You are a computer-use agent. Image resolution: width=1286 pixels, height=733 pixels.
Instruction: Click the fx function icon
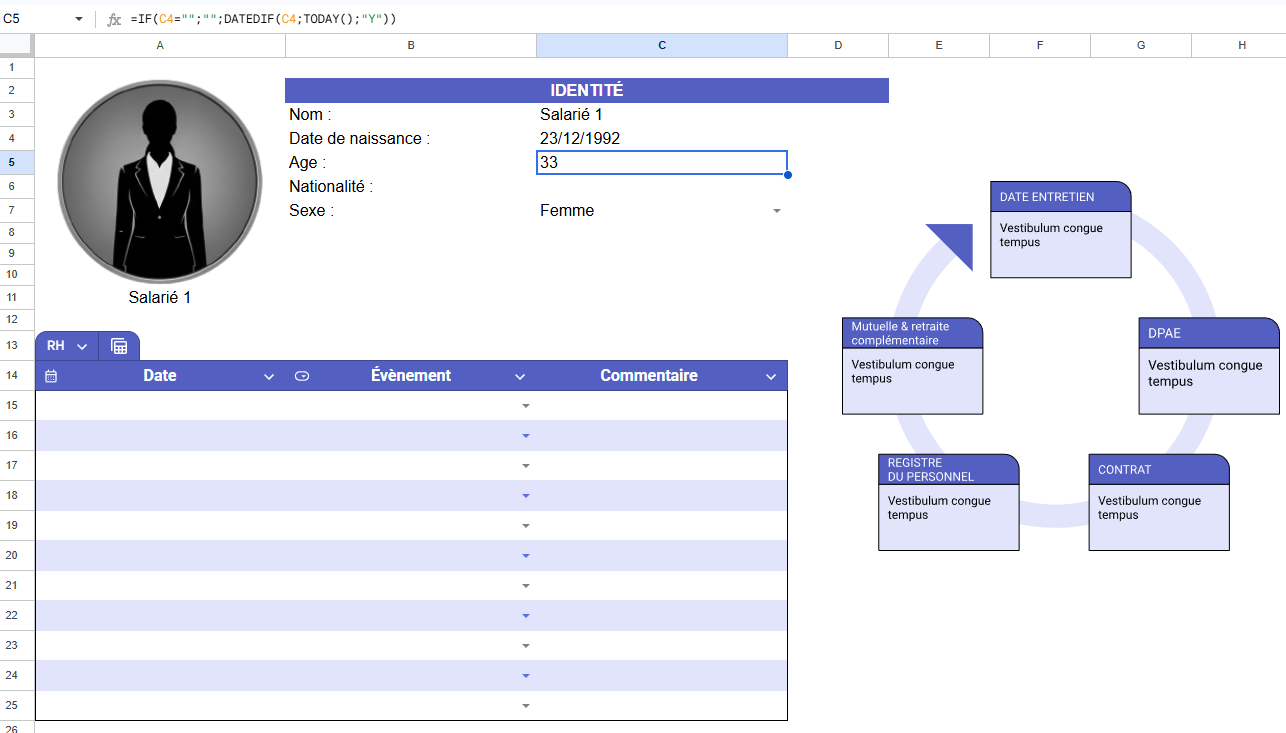coord(114,19)
